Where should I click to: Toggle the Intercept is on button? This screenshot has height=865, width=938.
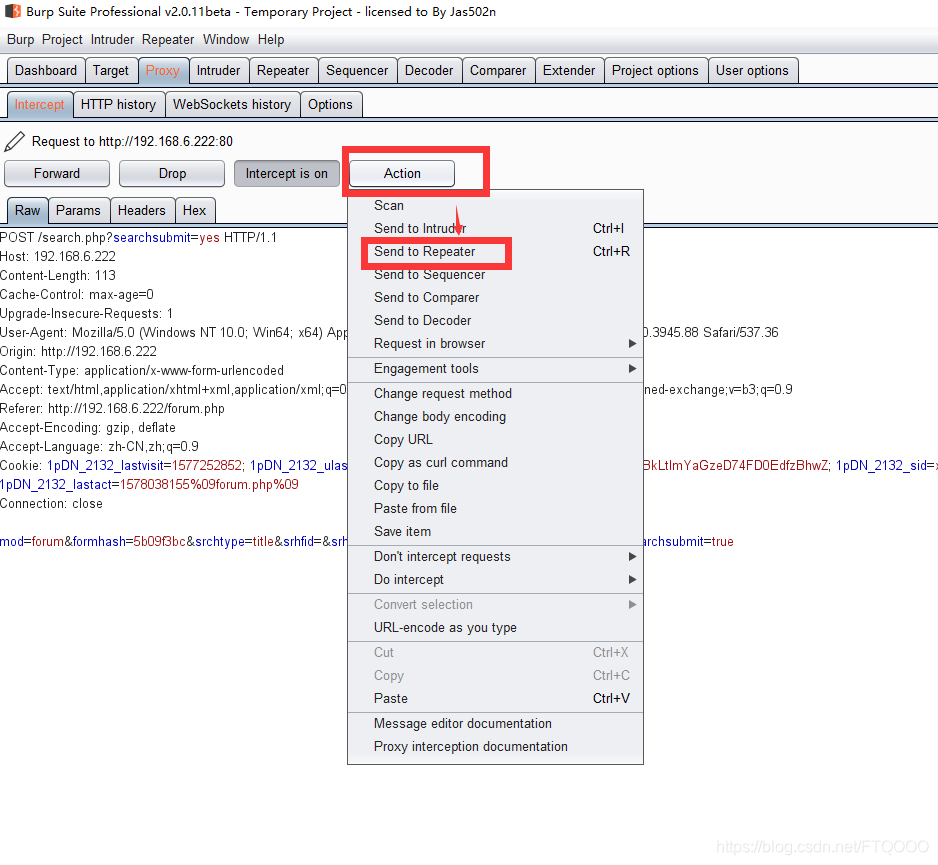click(x=287, y=173)
